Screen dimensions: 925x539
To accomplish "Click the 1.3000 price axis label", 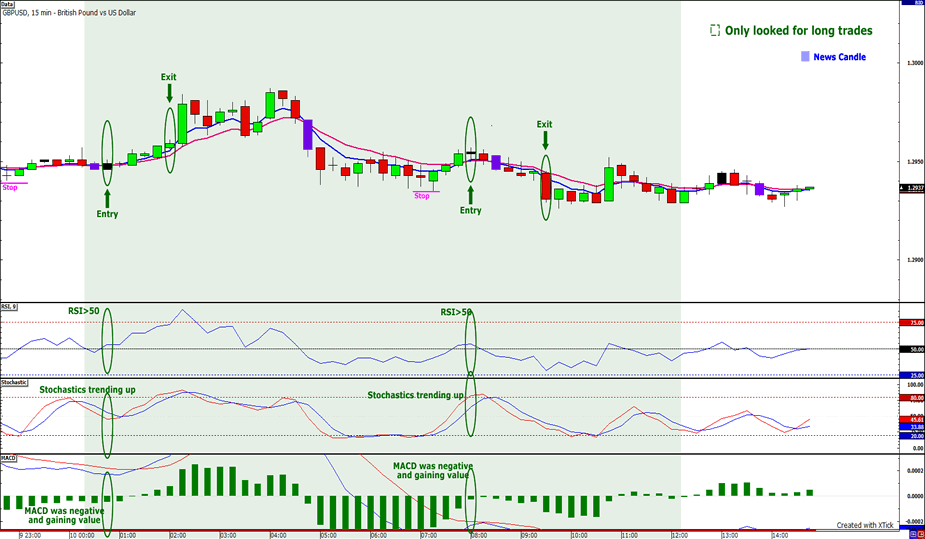I will click(x=913, y=63).
